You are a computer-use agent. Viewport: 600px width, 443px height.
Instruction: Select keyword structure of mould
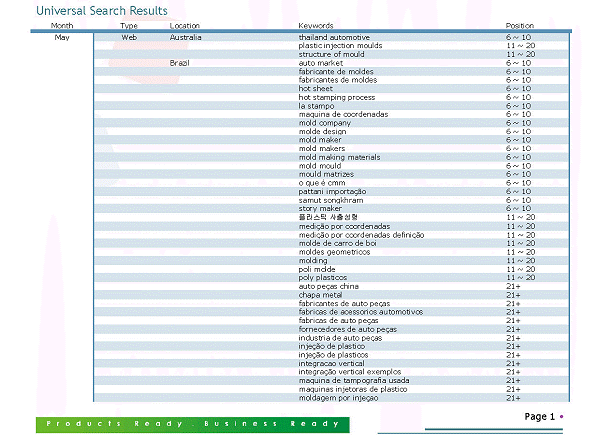click(331, 54)
